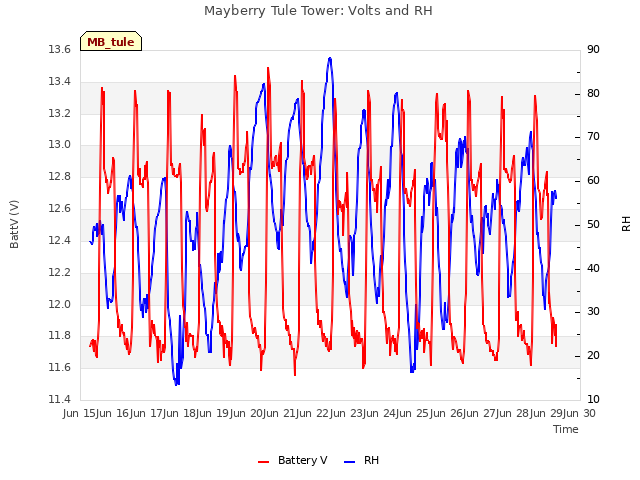Click the 50 right axis tick label
The image size is (640, 480).
593,224
